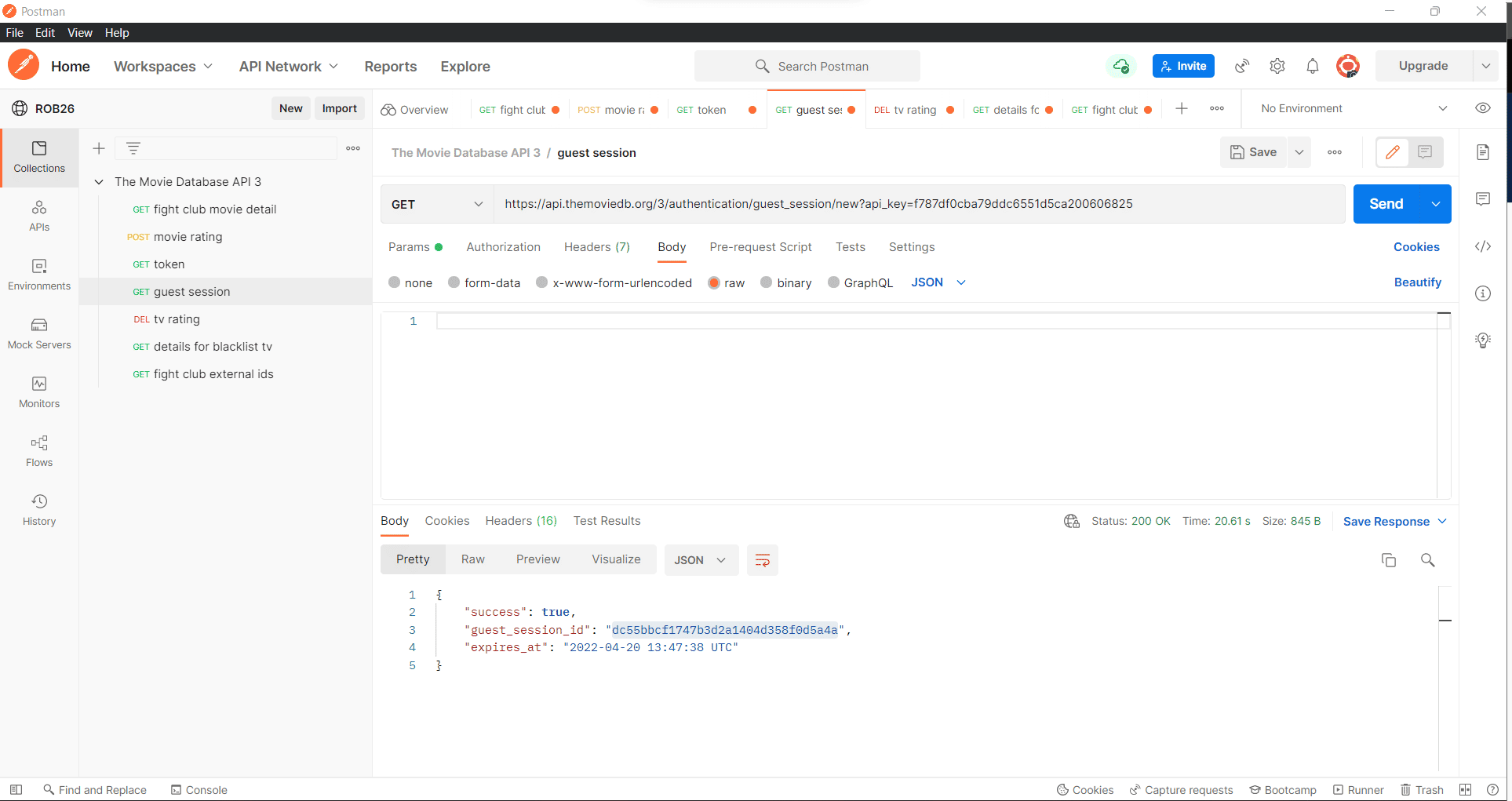1512x801 pixels.
Task: Open the History panel
Action: (38, 508)
